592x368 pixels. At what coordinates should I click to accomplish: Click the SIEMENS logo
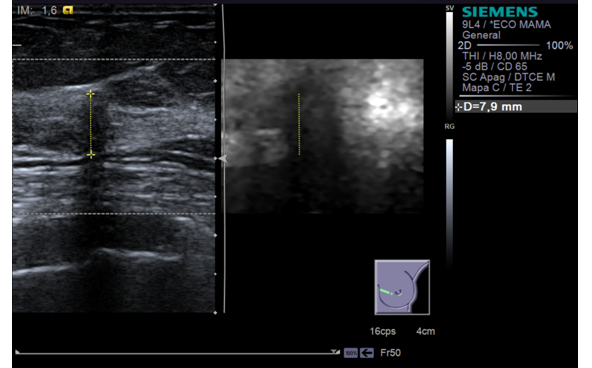500,12
